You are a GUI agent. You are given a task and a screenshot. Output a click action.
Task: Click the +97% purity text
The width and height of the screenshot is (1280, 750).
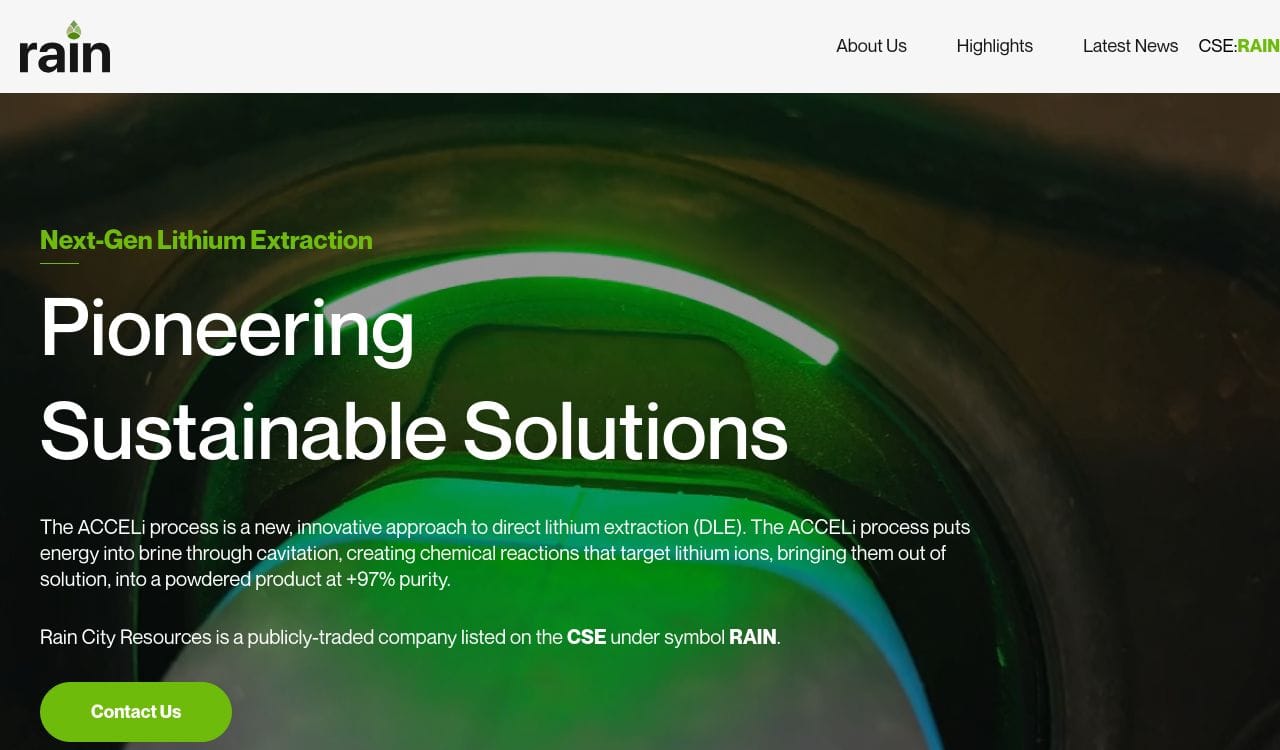coord(397,579)
